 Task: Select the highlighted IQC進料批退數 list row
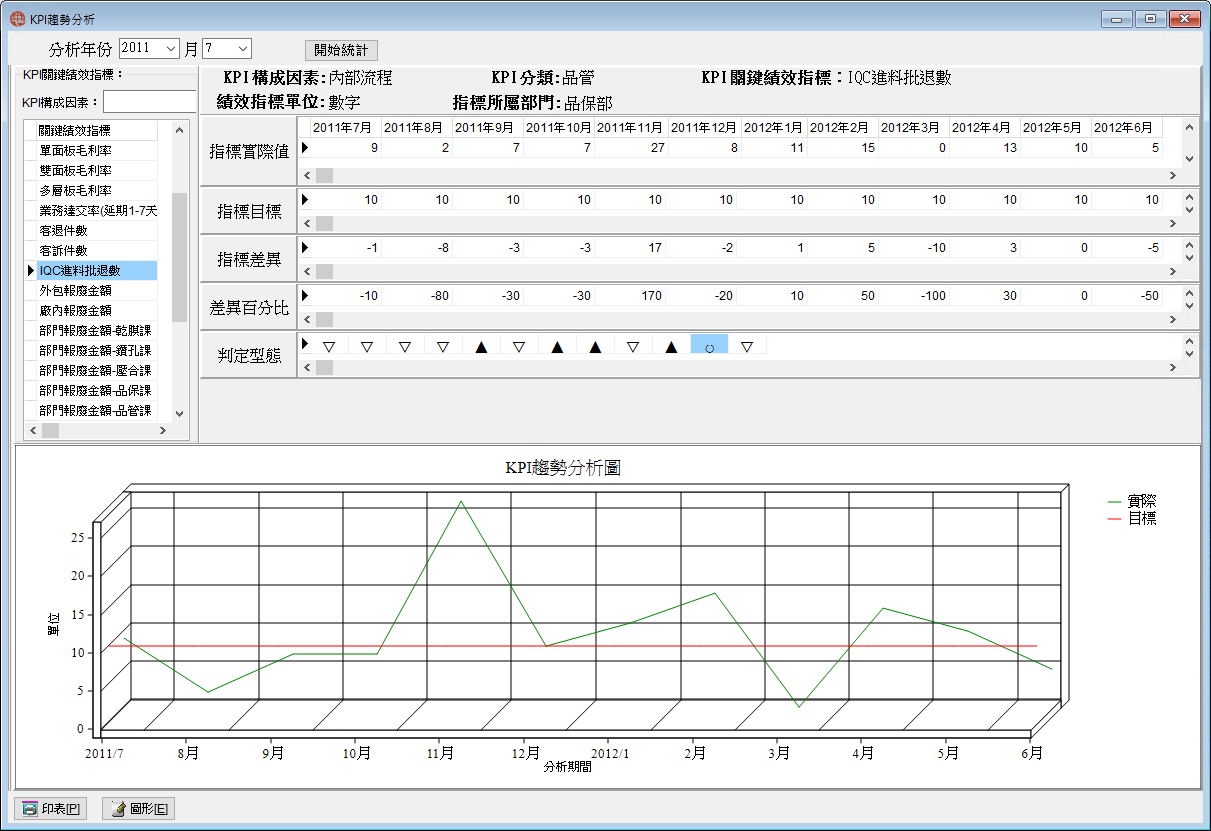pyautogui.click(x=97, y=270)
